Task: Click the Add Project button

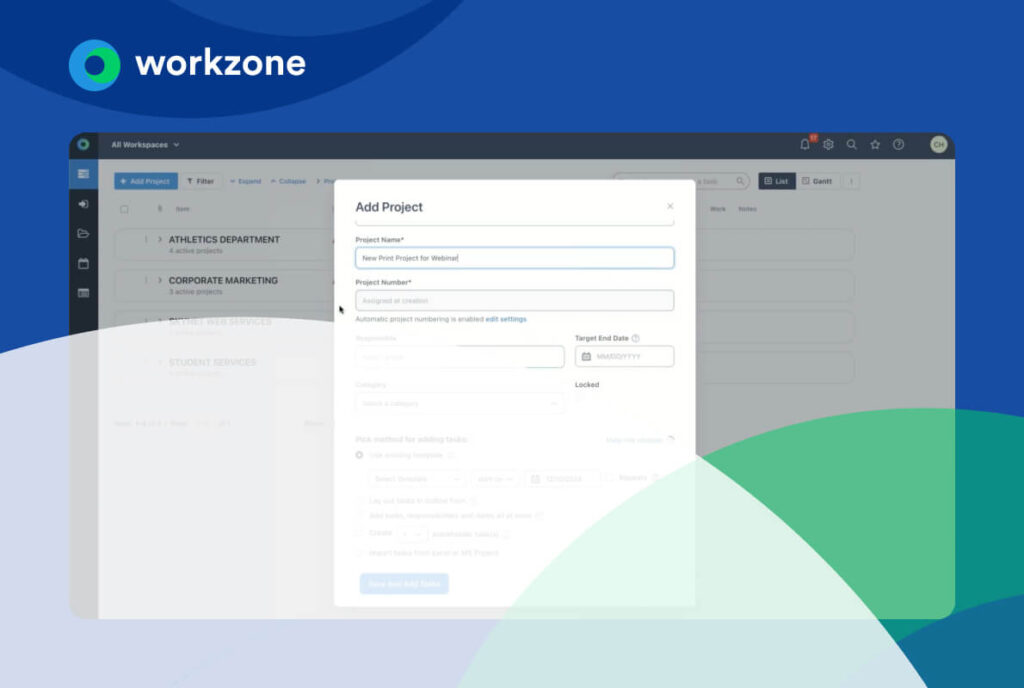Action: click(x=146, y=181)
